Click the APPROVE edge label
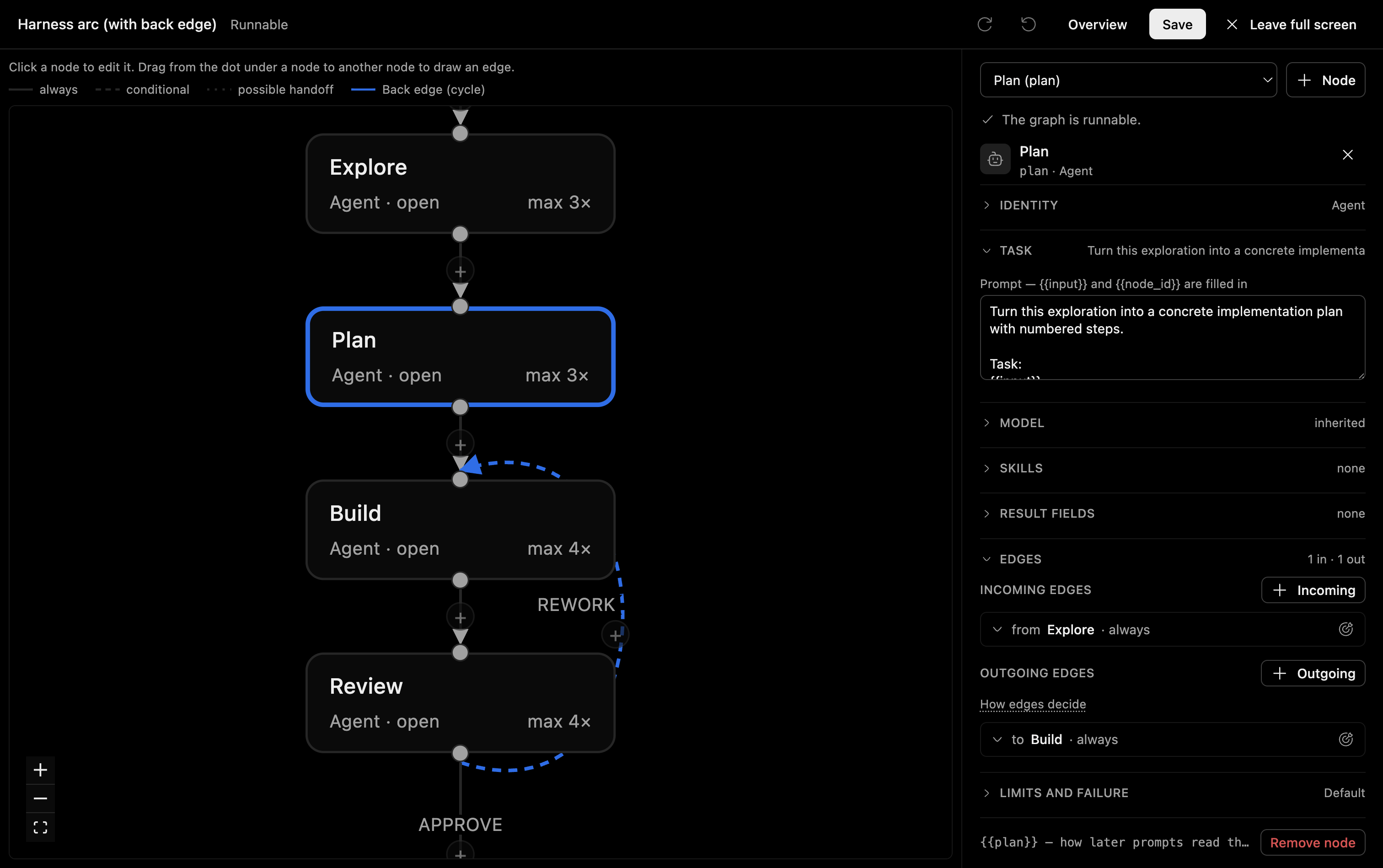The image size is (1383, 868). coord(460,825)
